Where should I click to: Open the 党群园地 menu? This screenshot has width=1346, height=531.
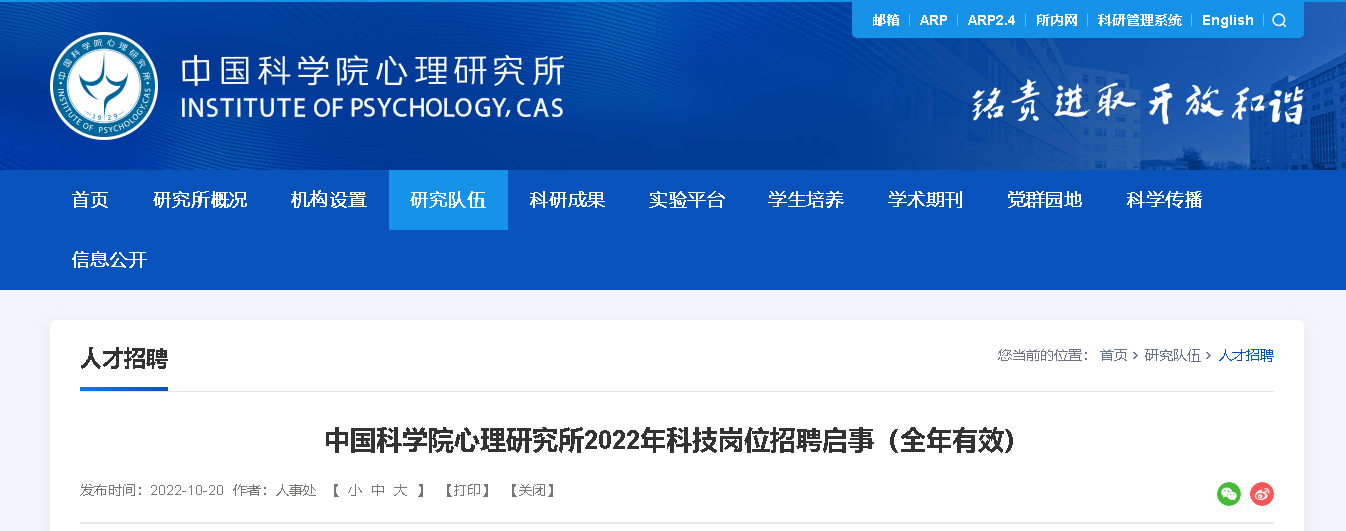coord(1044,200)
